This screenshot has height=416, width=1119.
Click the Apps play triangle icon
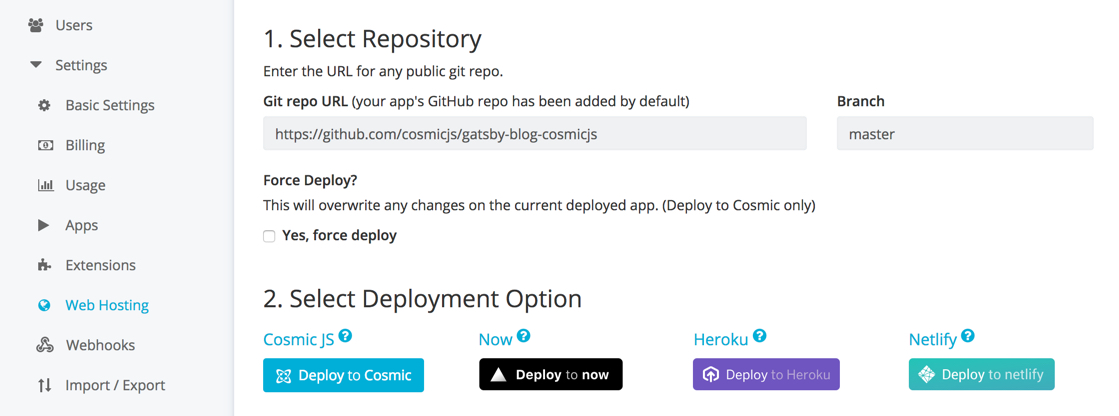(x=44, y=225)
